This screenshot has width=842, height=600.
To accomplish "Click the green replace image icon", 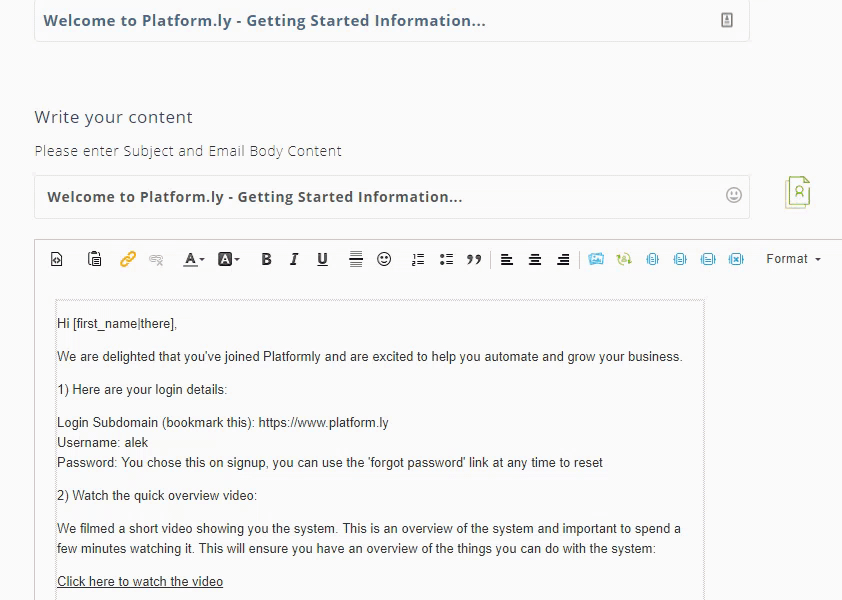I will click(x=624, y=259).
